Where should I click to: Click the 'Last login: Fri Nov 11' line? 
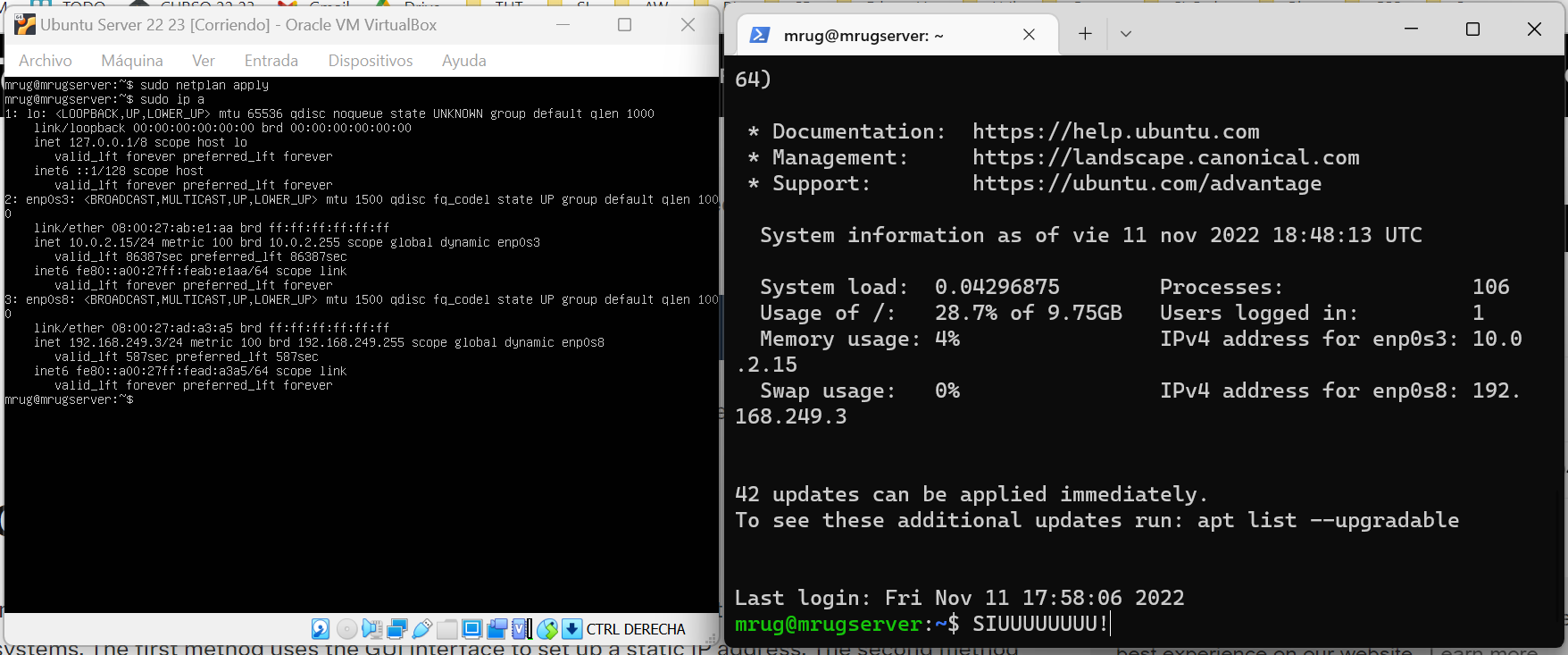pyautogui.click(x=960, y=598)
